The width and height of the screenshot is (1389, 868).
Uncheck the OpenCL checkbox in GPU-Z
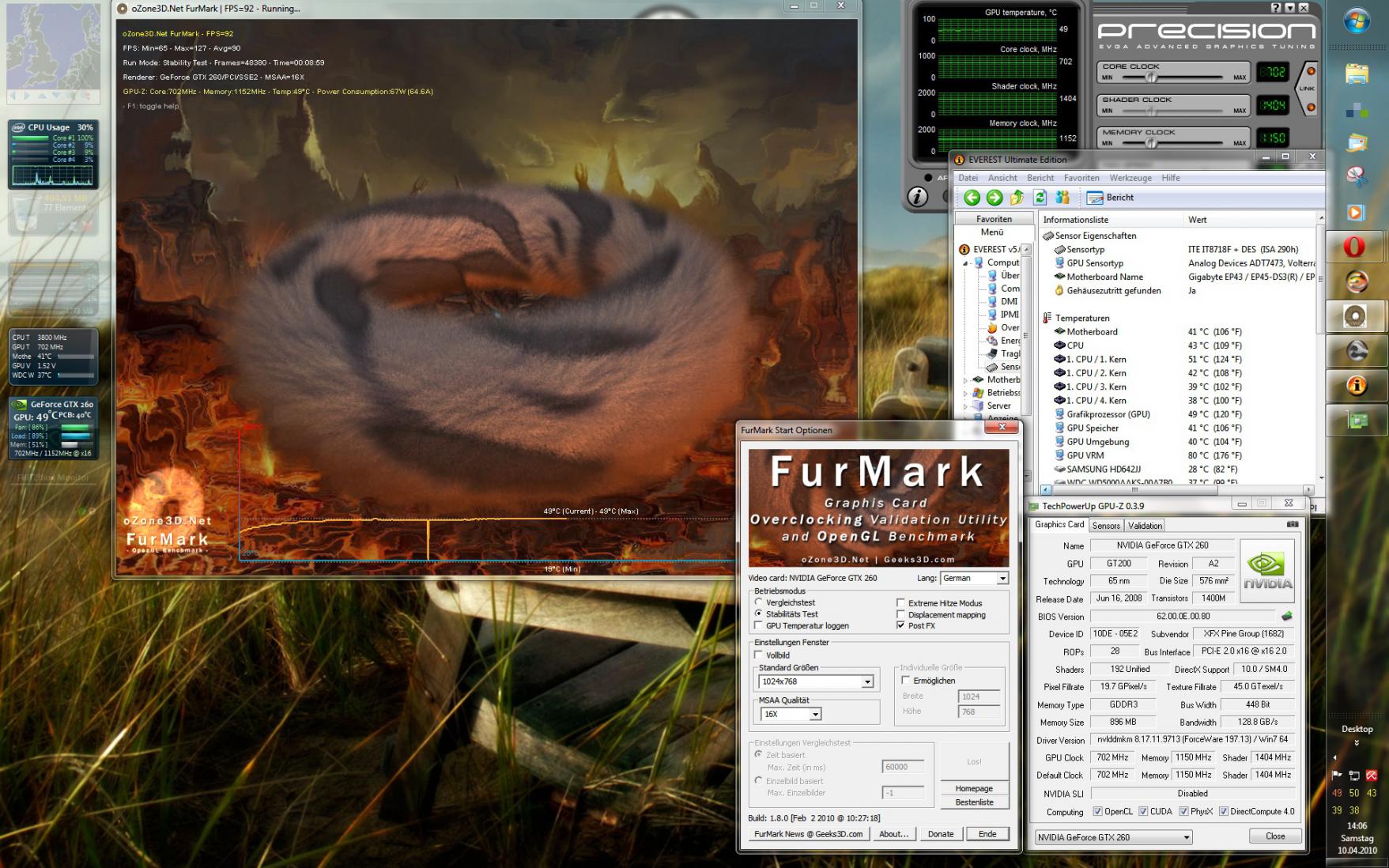pyautogui.click(x=1097, y=811)
